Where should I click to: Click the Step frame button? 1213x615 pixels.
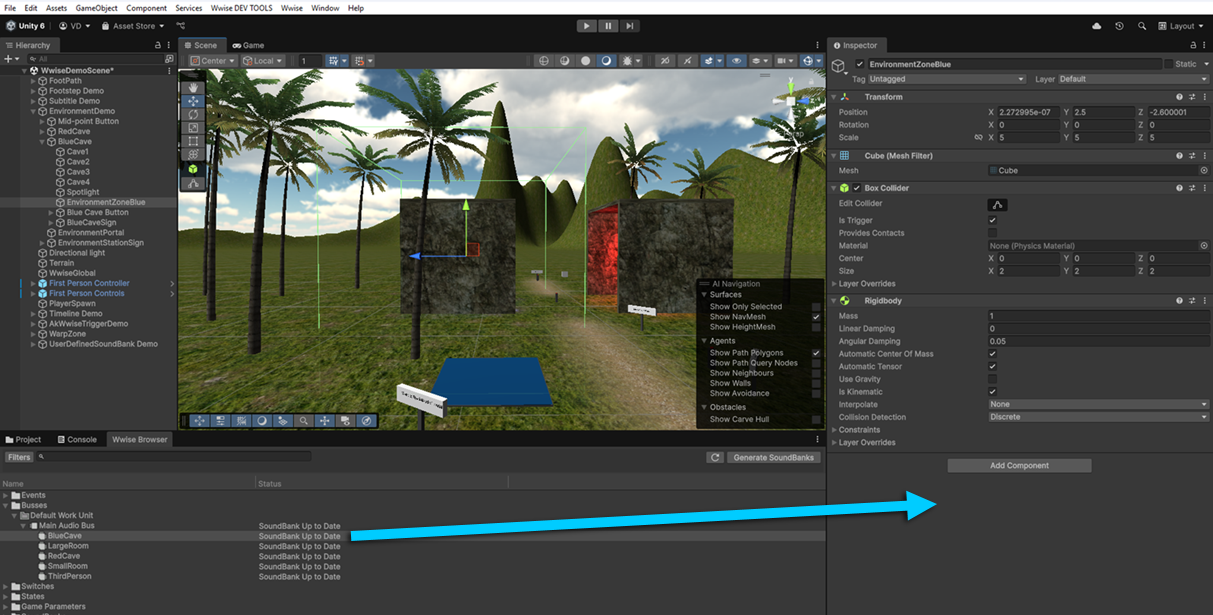tap(629, 26)
